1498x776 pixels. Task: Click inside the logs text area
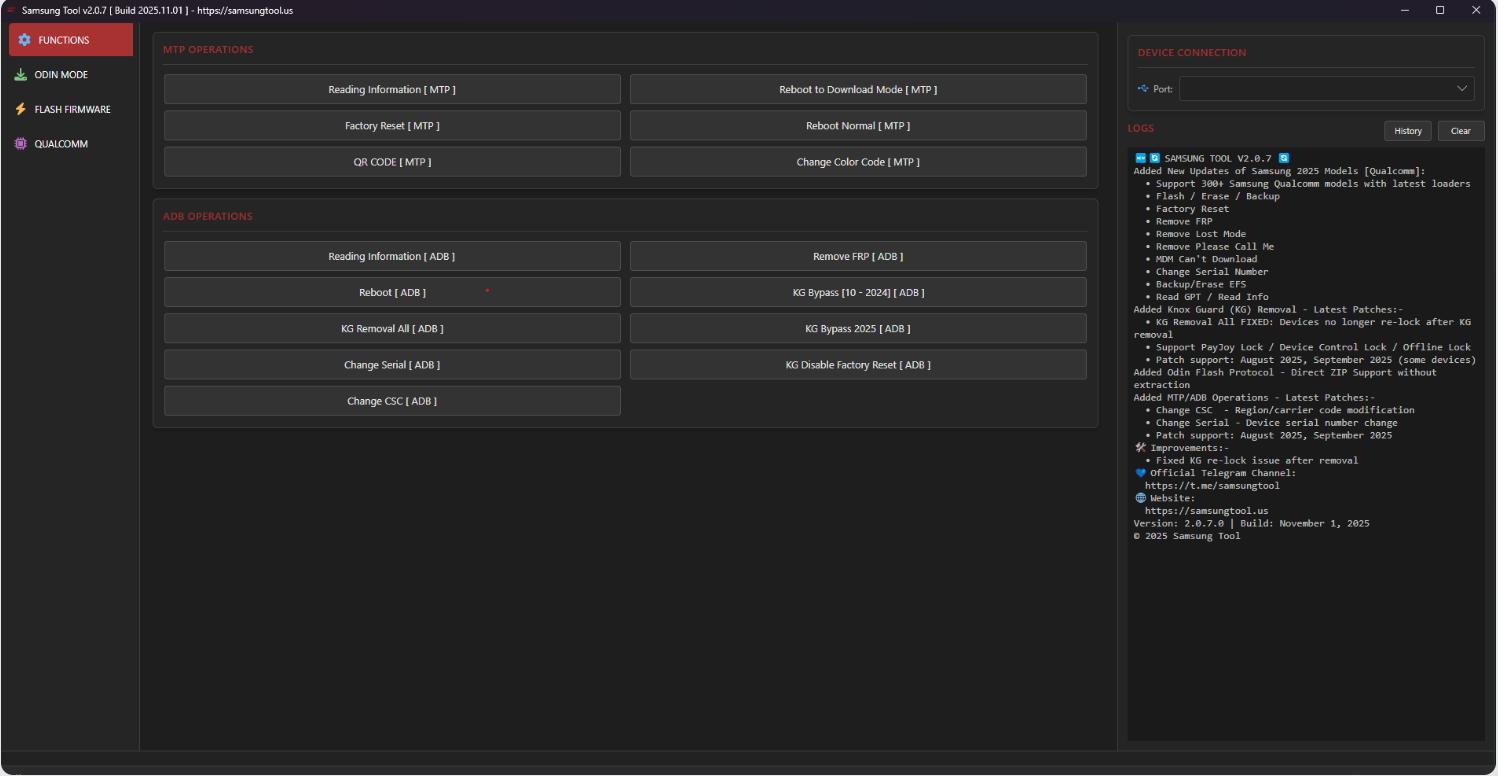1305,640
